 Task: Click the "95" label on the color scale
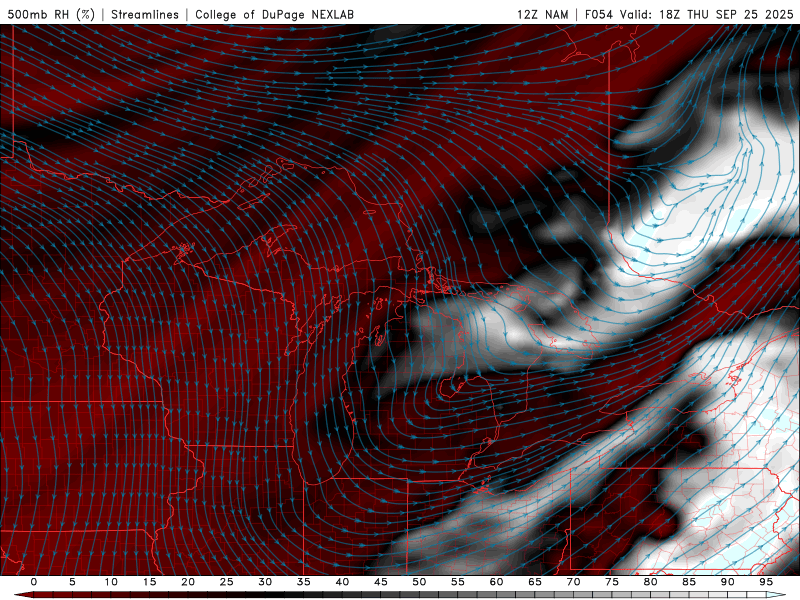(766, 582)
